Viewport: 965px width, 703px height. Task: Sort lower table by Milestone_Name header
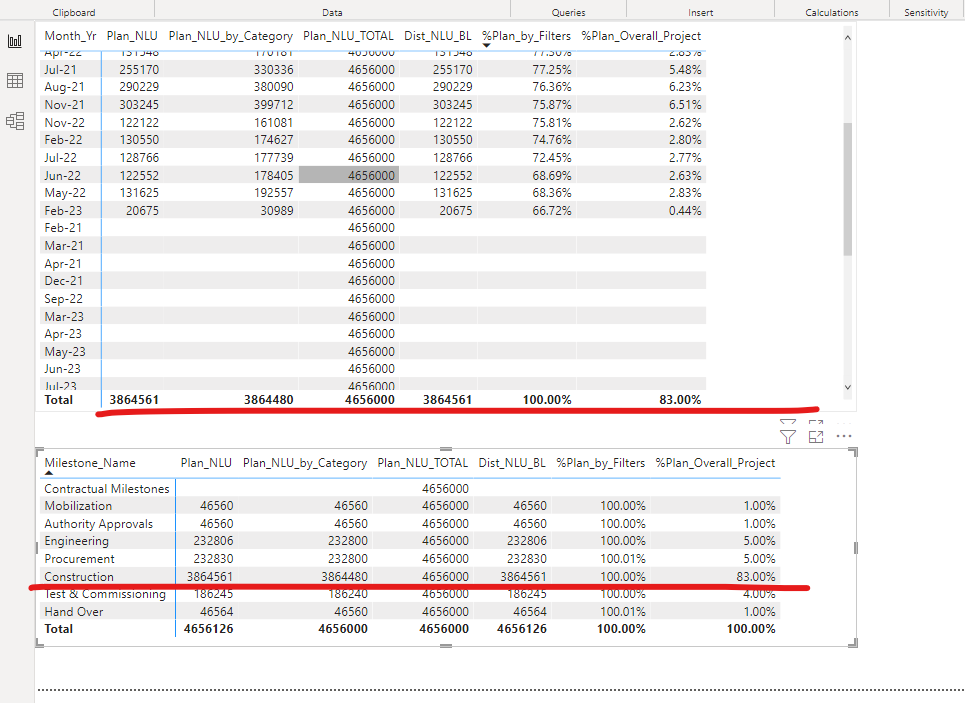[x=90, y=463]
